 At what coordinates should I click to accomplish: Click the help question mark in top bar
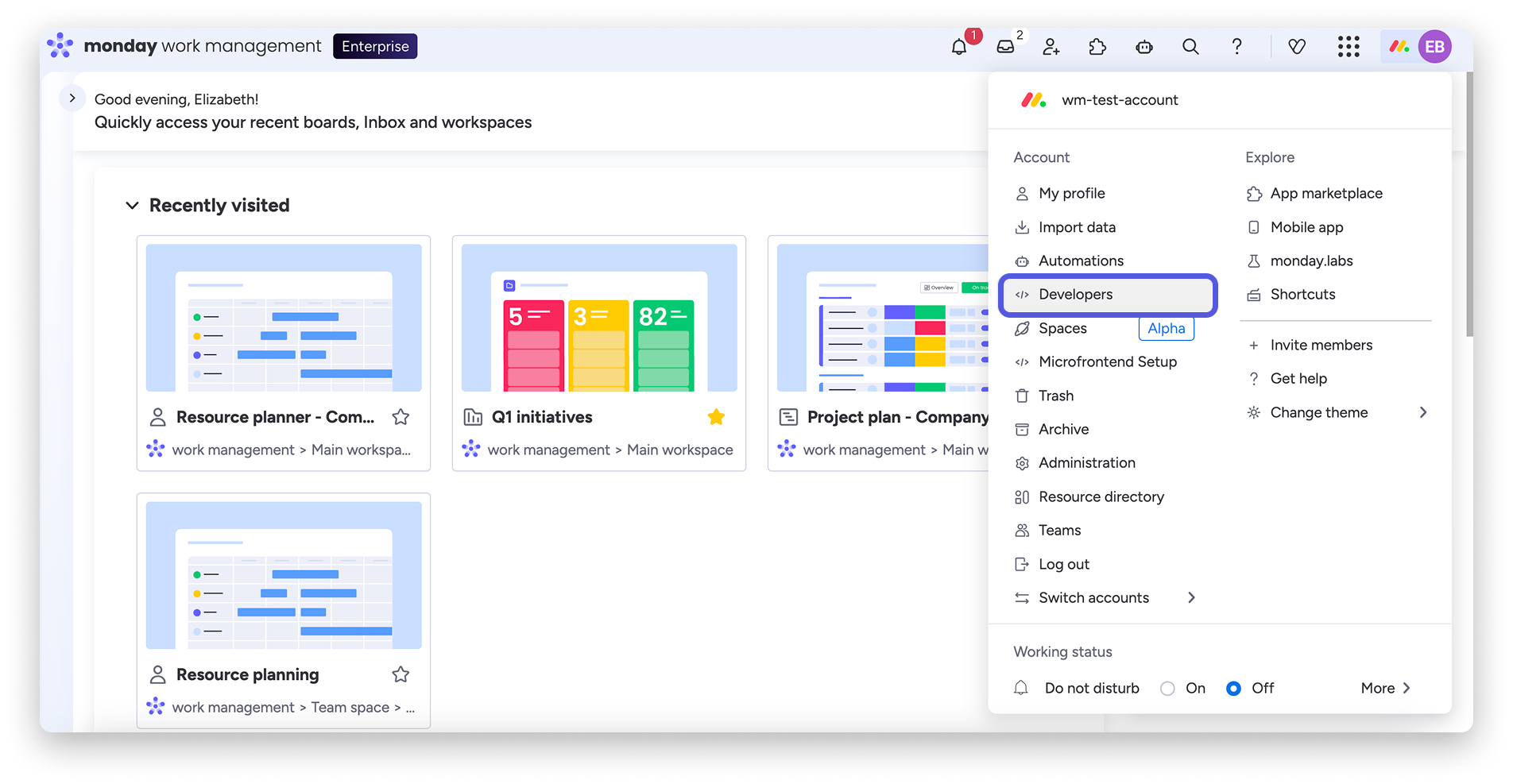(x=1236, y=47)
